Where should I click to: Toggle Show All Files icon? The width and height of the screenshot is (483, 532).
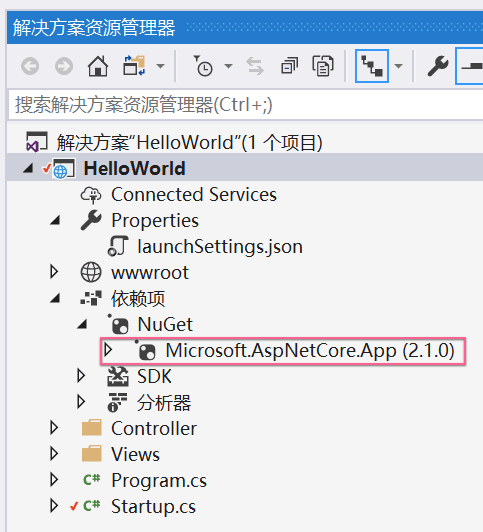pos(323,66)
